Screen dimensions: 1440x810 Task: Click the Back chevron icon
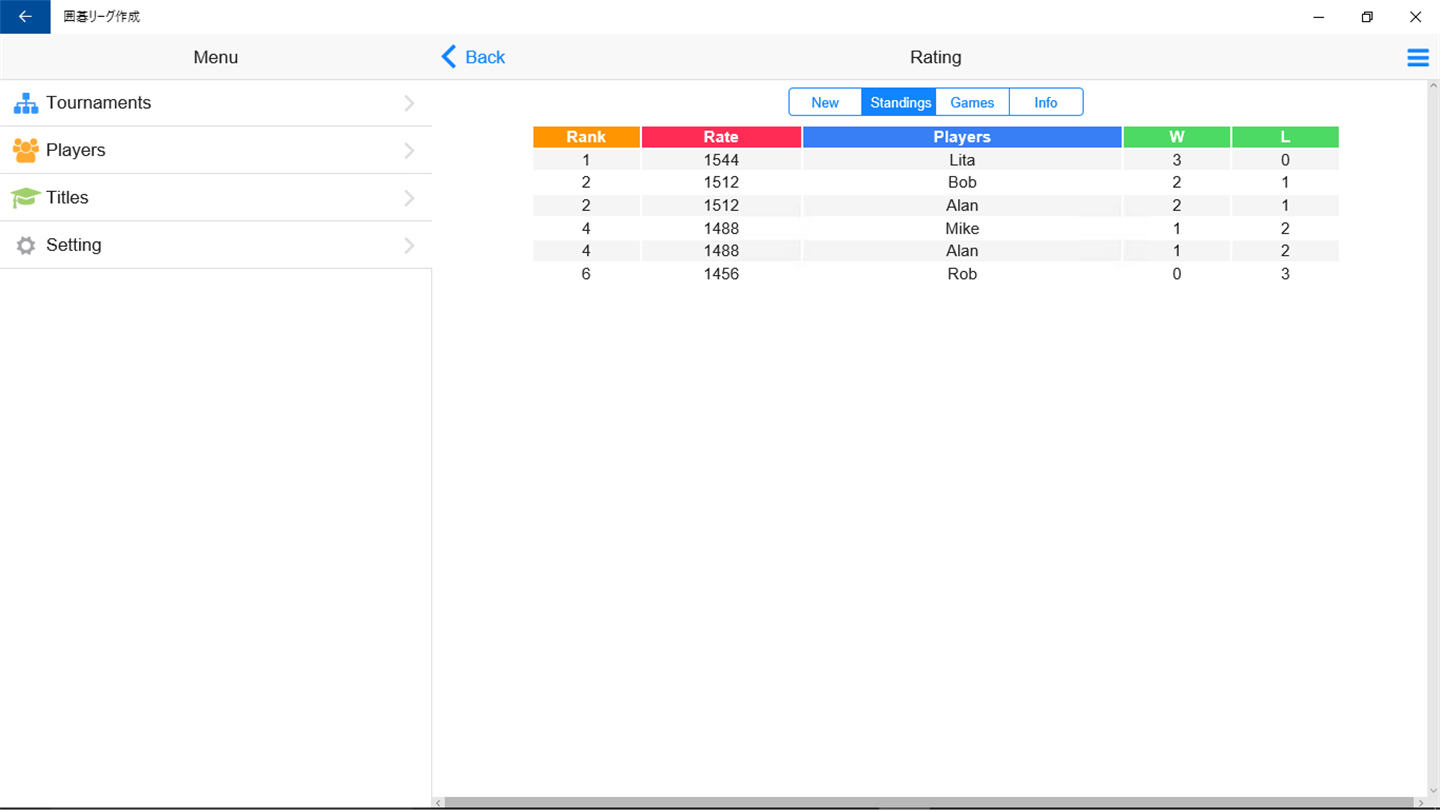[x=449, y=57]
